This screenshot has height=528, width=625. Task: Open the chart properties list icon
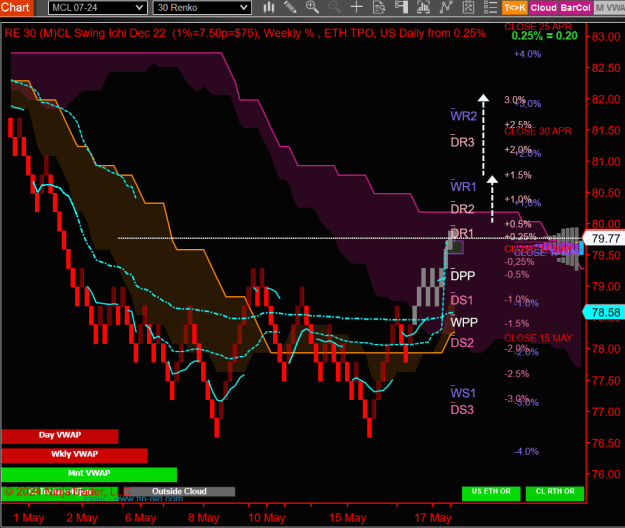[x=490, y=7]
